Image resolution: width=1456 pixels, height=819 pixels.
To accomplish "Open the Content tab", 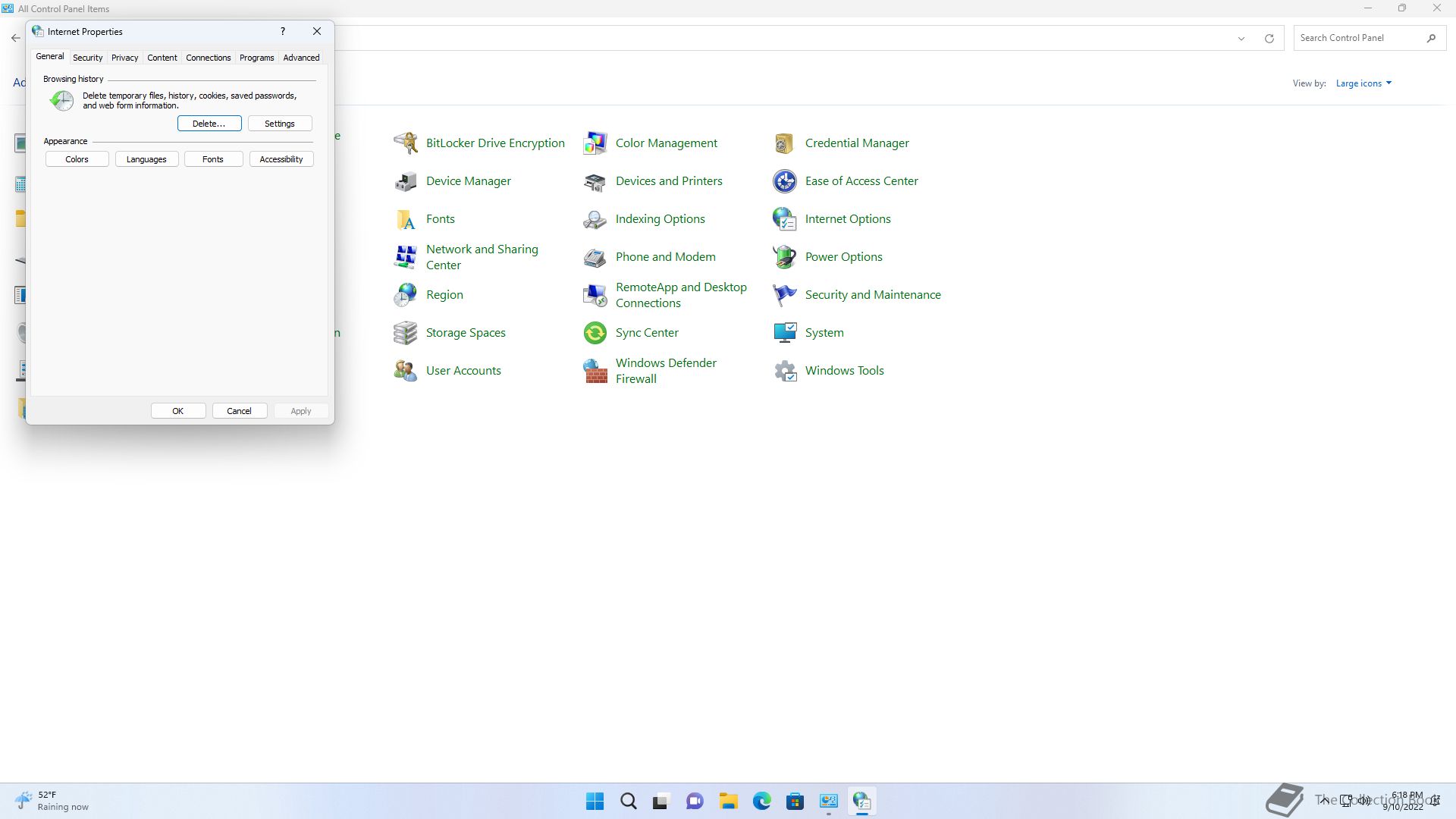I will (162, 58).
